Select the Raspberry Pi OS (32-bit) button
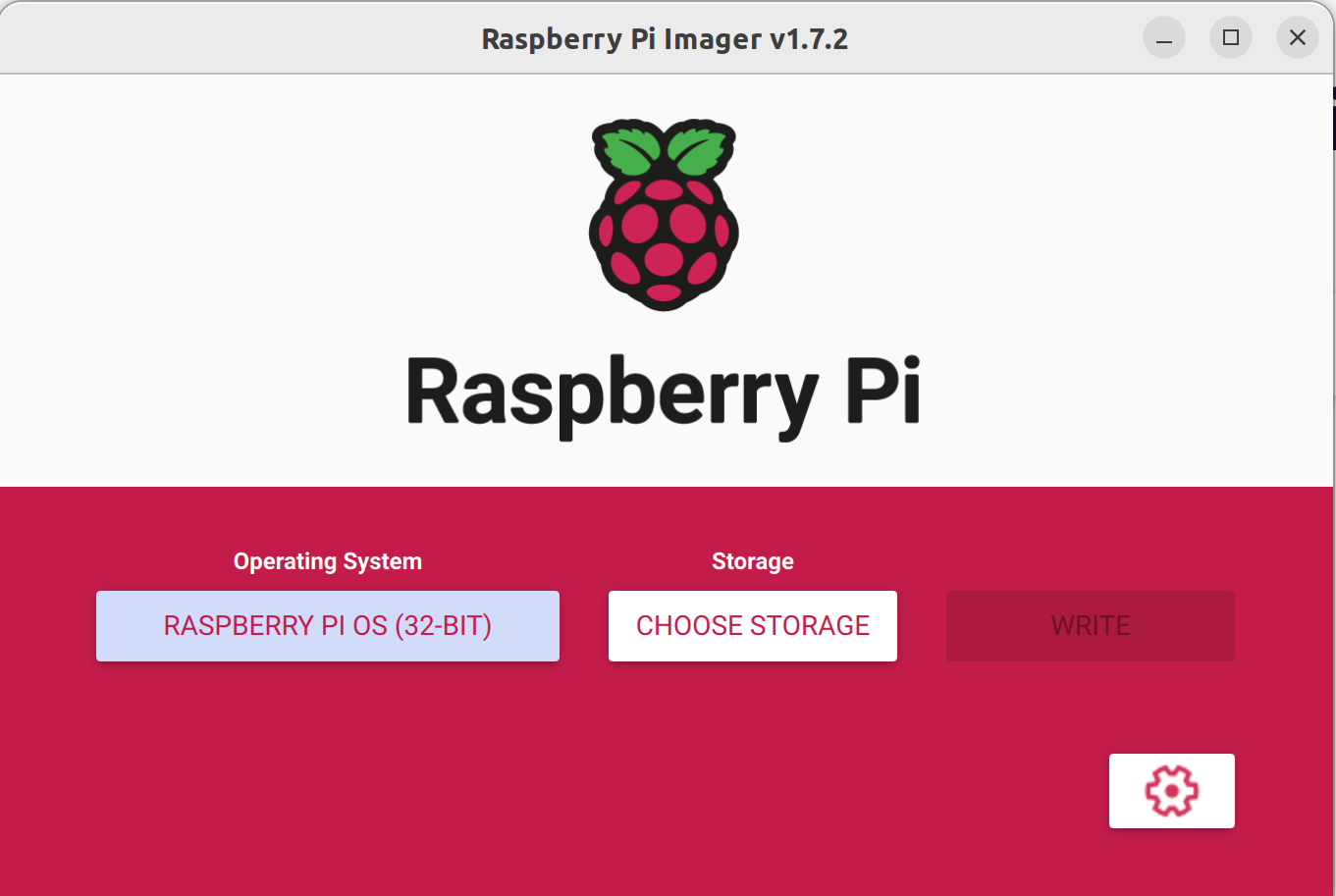The image size is (1336, 896). pyautogui.click(x=328, y=626)
